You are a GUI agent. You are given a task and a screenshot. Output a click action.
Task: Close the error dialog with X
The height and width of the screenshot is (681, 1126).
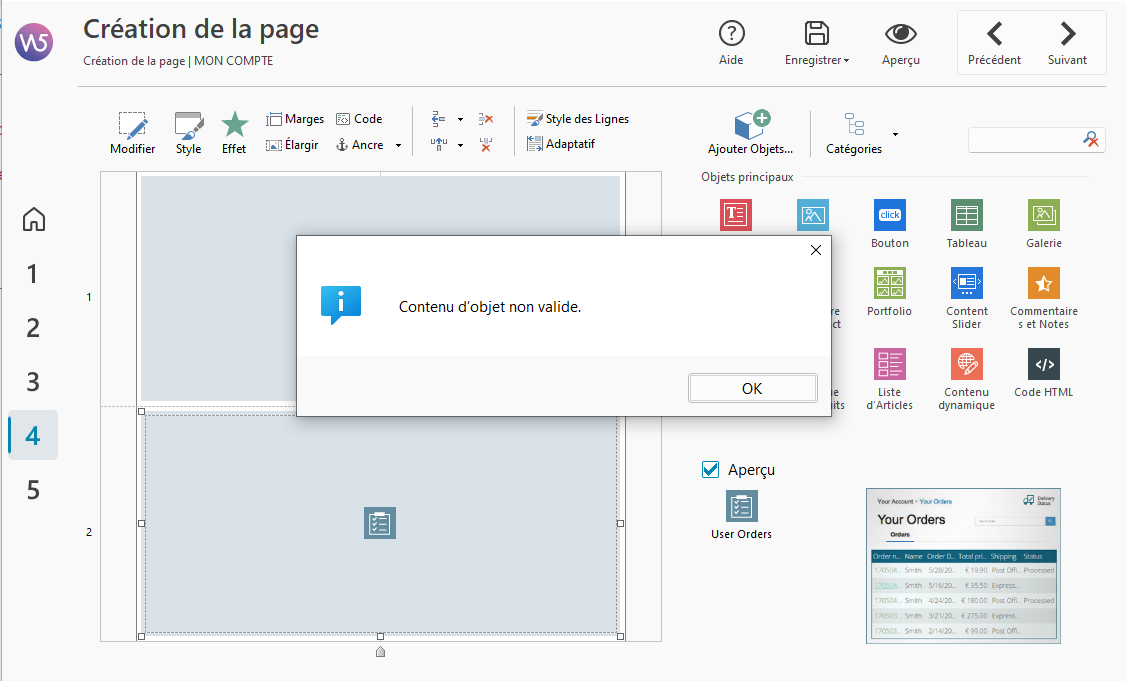pyautogui.click(x=815, y=250)
